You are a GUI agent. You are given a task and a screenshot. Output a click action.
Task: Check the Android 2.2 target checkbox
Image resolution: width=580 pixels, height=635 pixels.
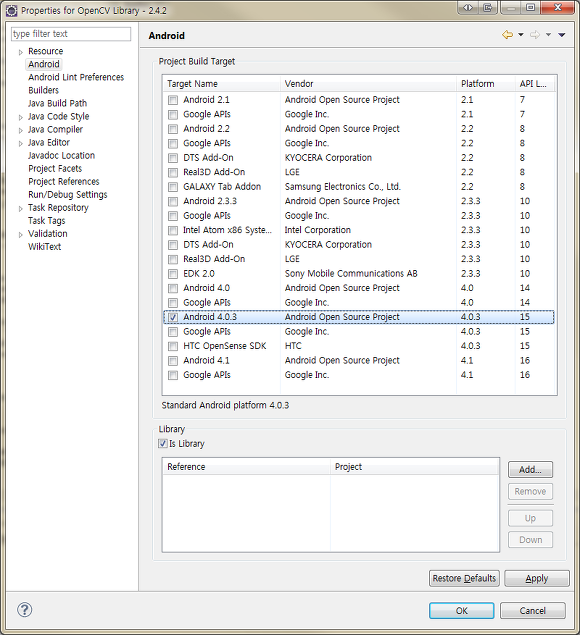click(173, 129)
